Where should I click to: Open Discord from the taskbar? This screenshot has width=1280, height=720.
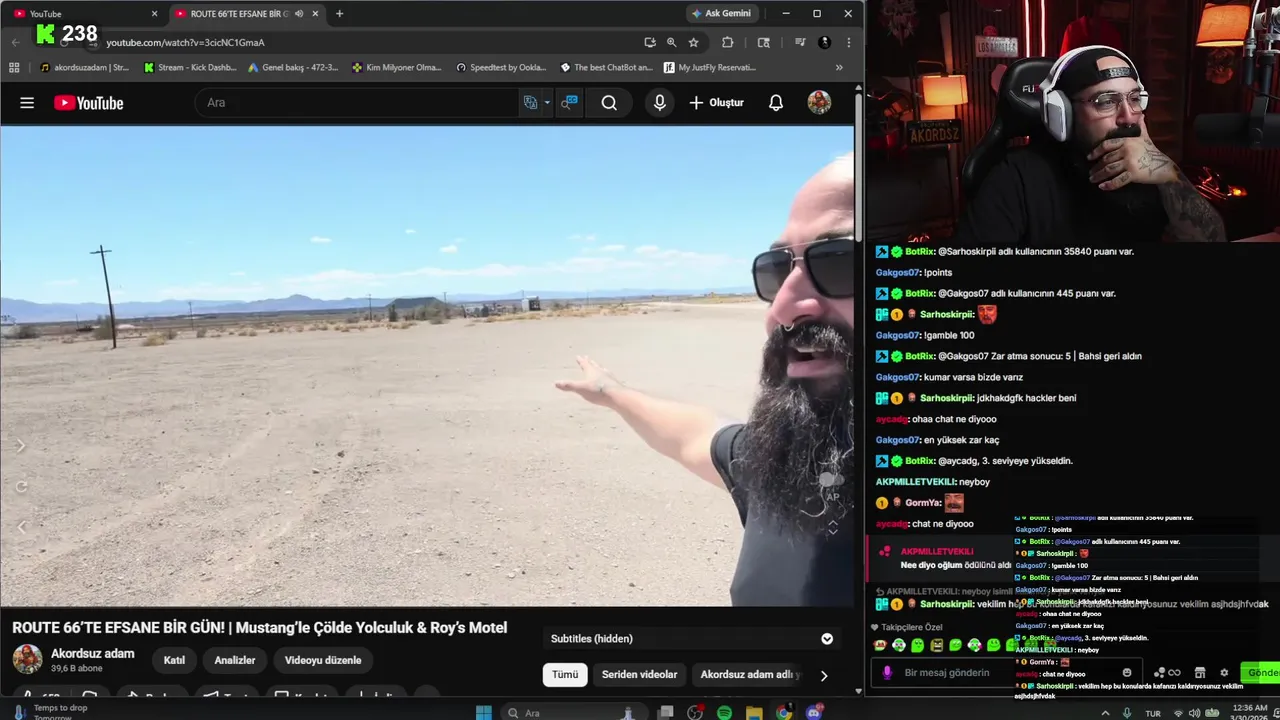point(814,712)
